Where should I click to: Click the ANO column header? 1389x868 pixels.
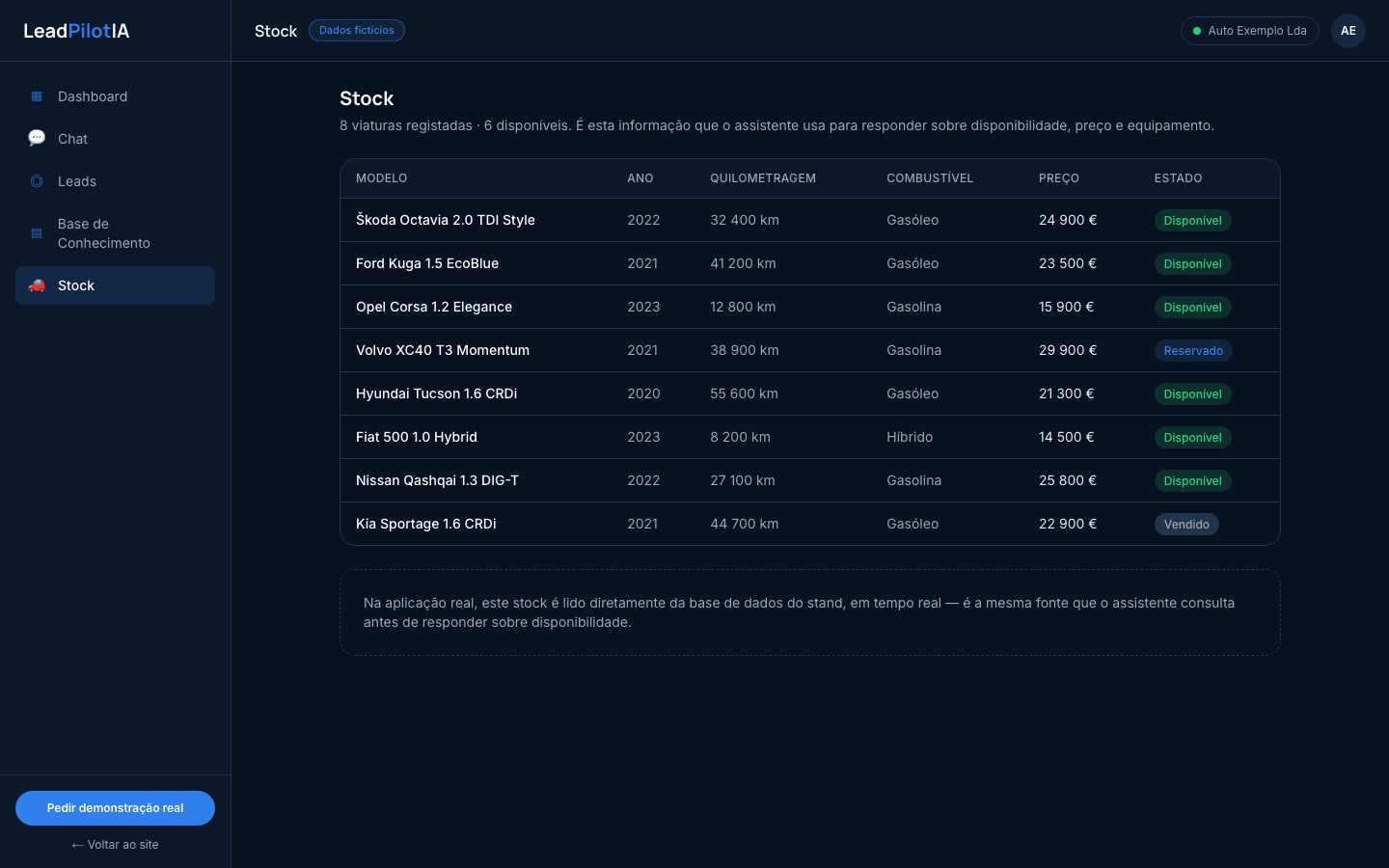(x=640, y=178)
